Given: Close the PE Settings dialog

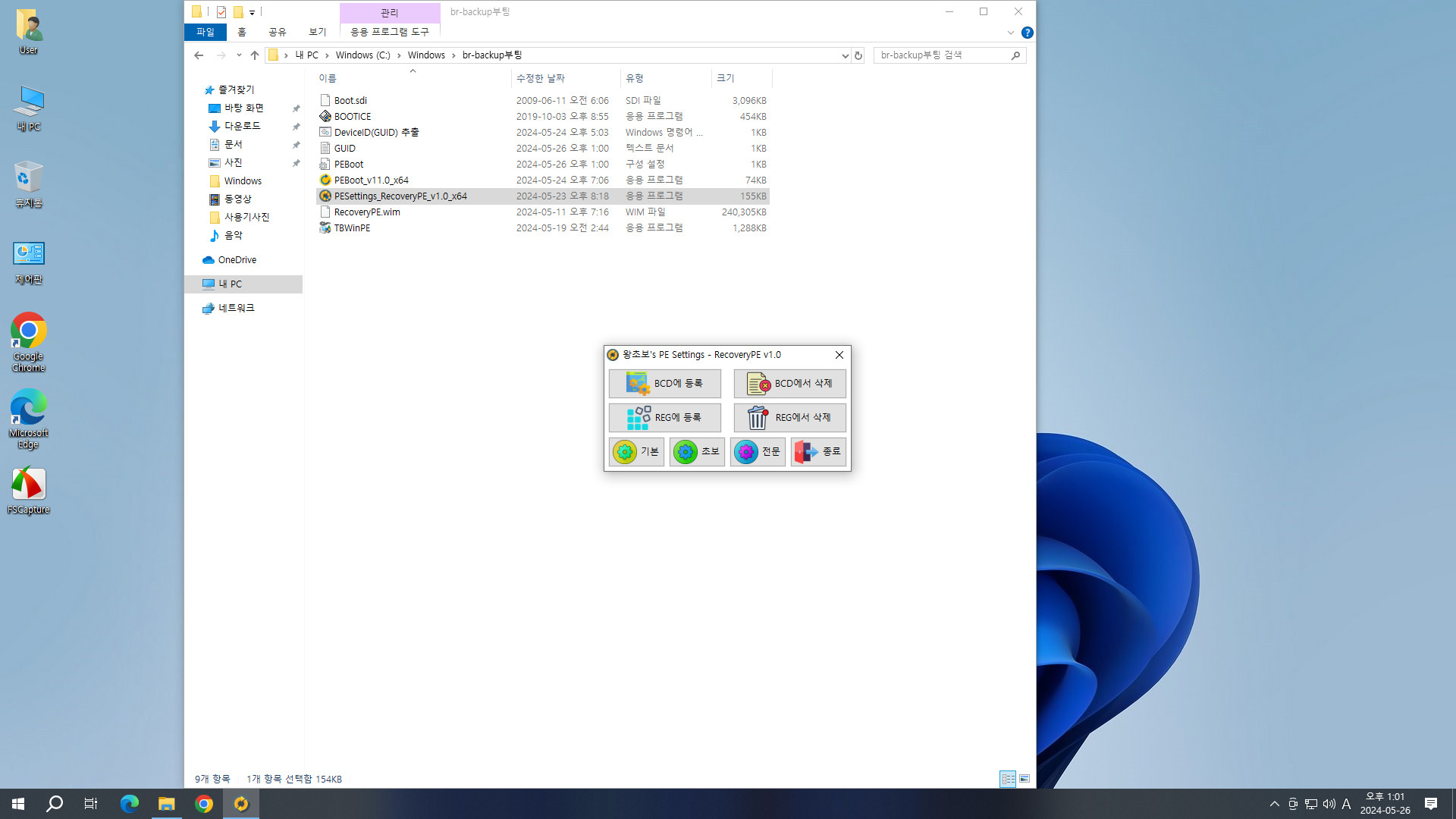Looking at the screenshot, I should tap(839, 355).
